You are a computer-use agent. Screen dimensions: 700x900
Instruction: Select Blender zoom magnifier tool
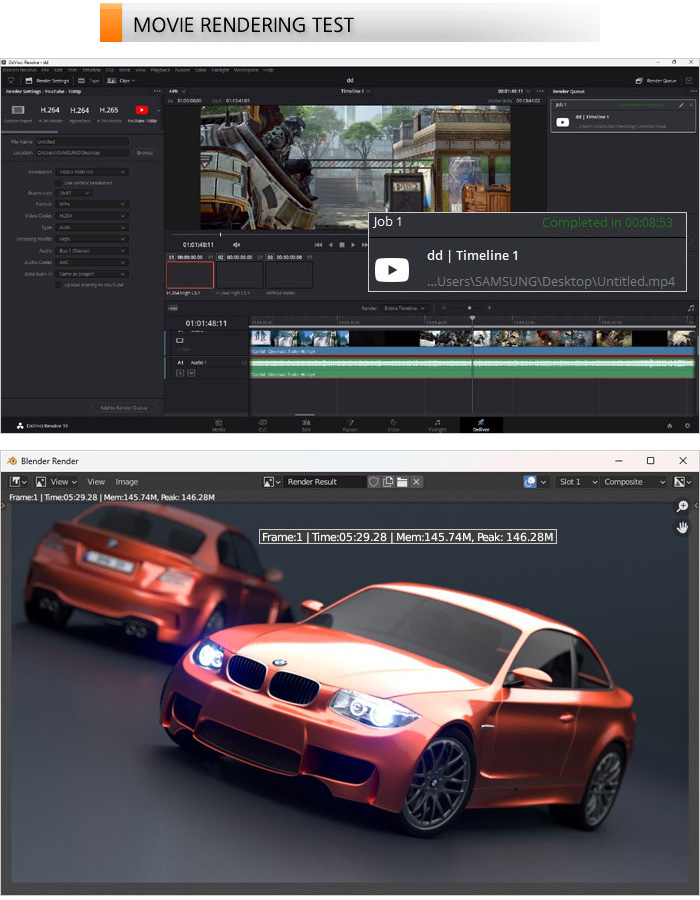tap(682, 506)
